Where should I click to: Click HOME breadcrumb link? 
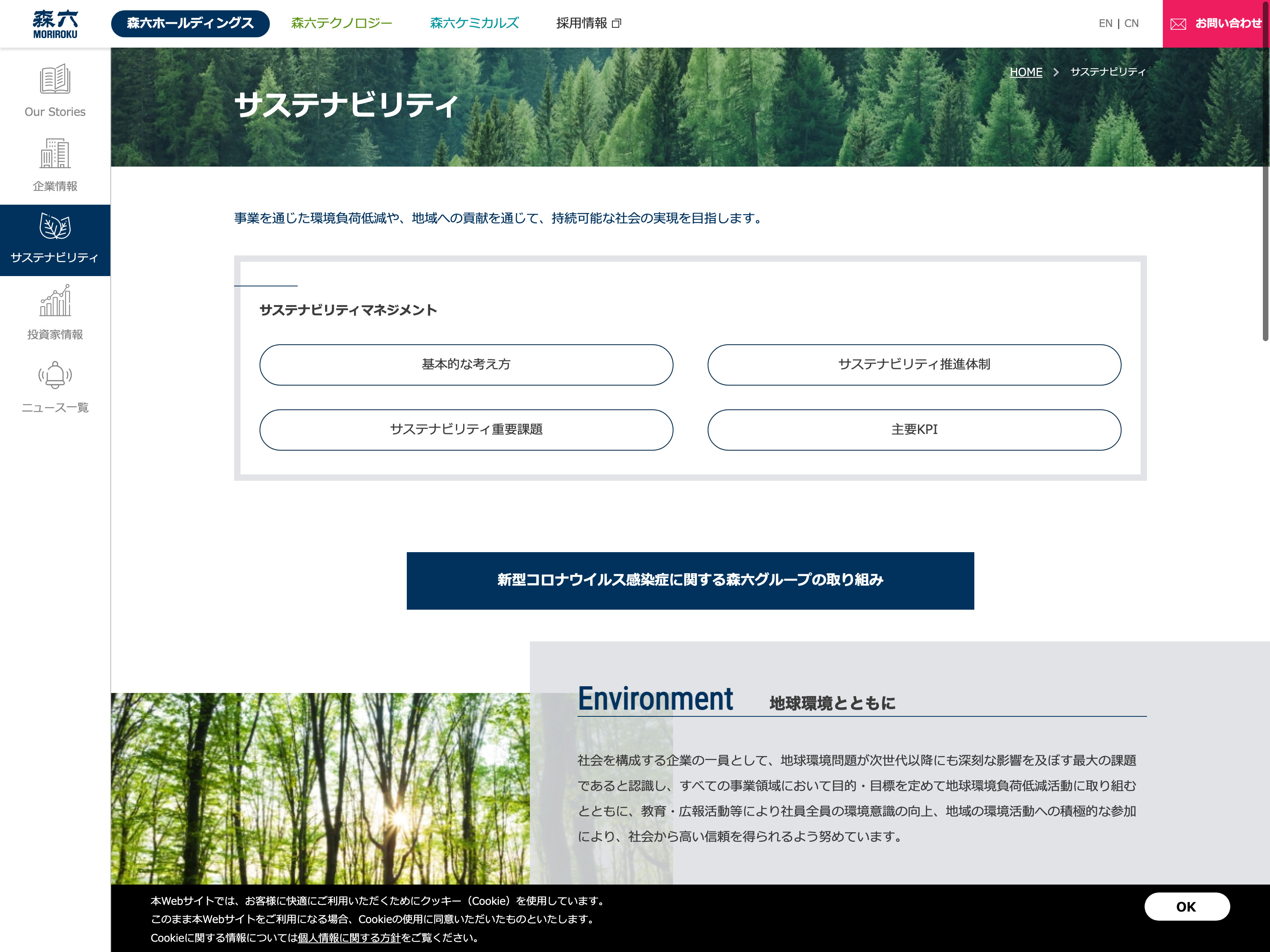coord(1026,72)
